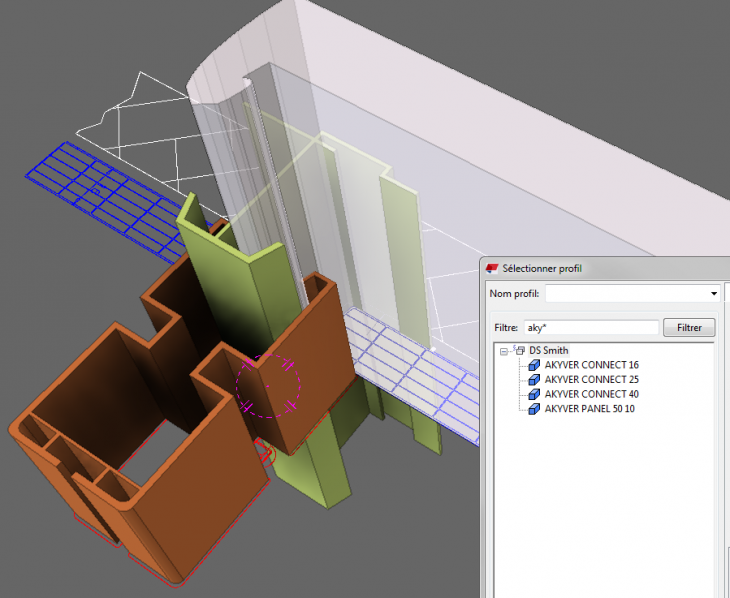730x598 pixels.
Task: Click the AKYVER CONNECT 40 cube icon
Action: click(x=535, y=394)
